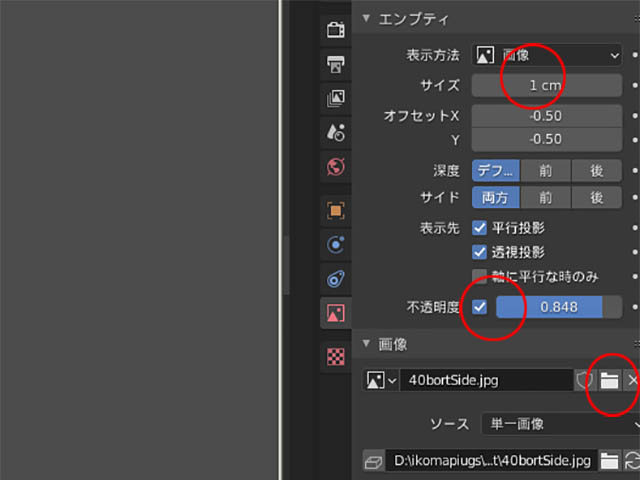Screen dimensions: 640x480
Task: Open the Output properties tab
Action: tap(336, 64)
